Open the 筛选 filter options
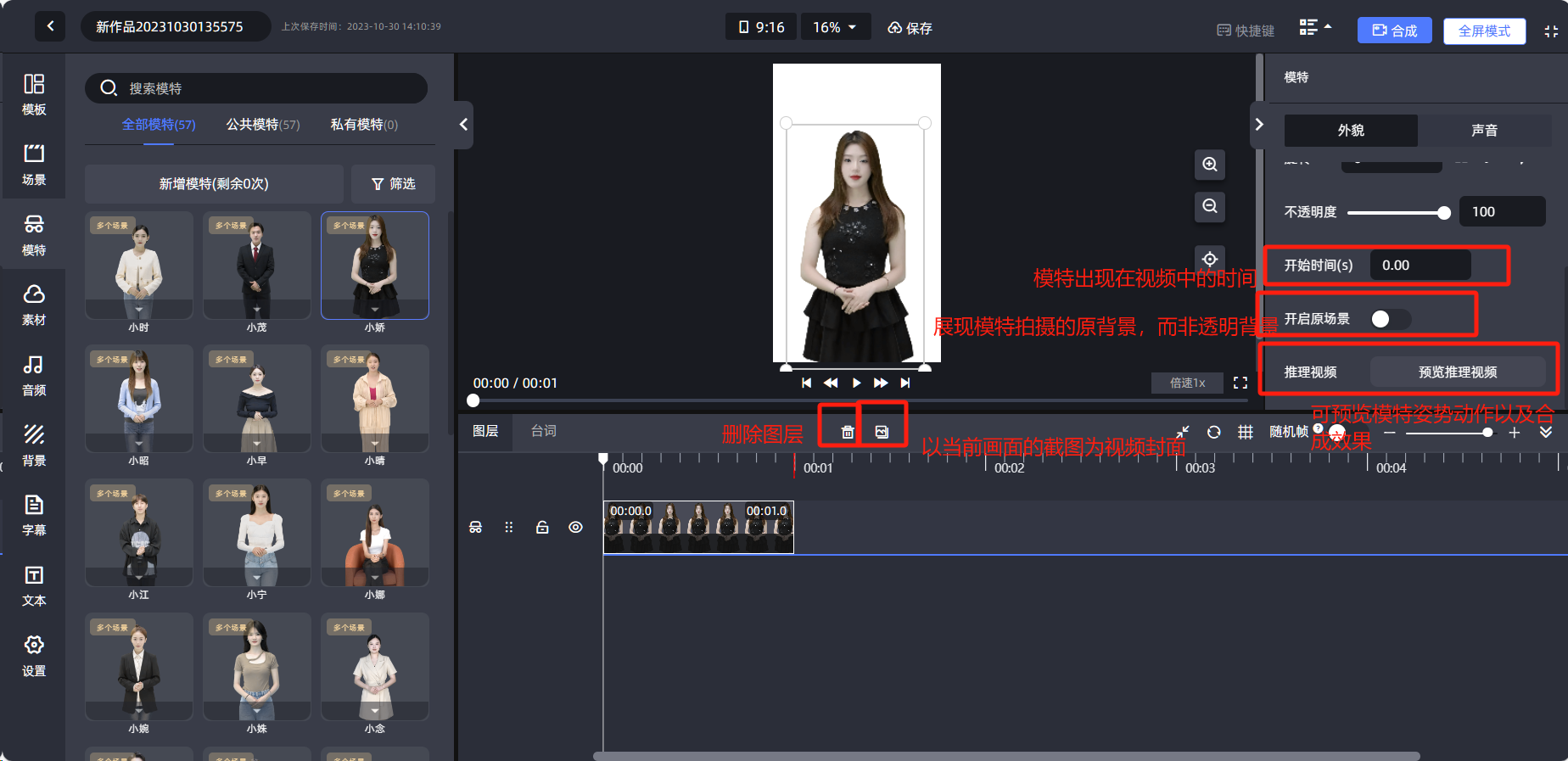The width and height of the screenshot is (1568, 761). pyautogui.click(x=394, y=183)
